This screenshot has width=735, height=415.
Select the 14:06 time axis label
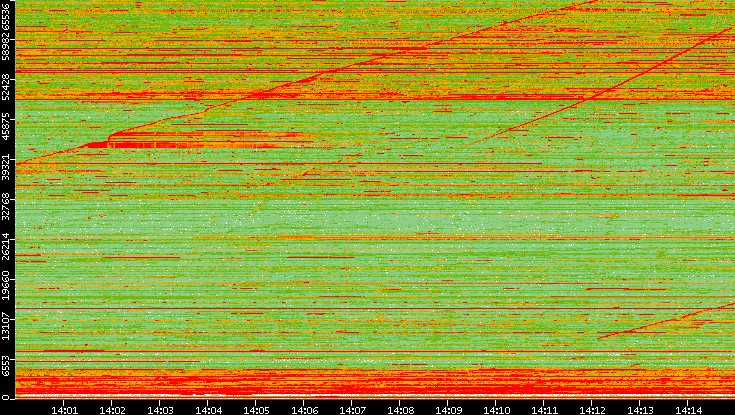tap(305, 409)
